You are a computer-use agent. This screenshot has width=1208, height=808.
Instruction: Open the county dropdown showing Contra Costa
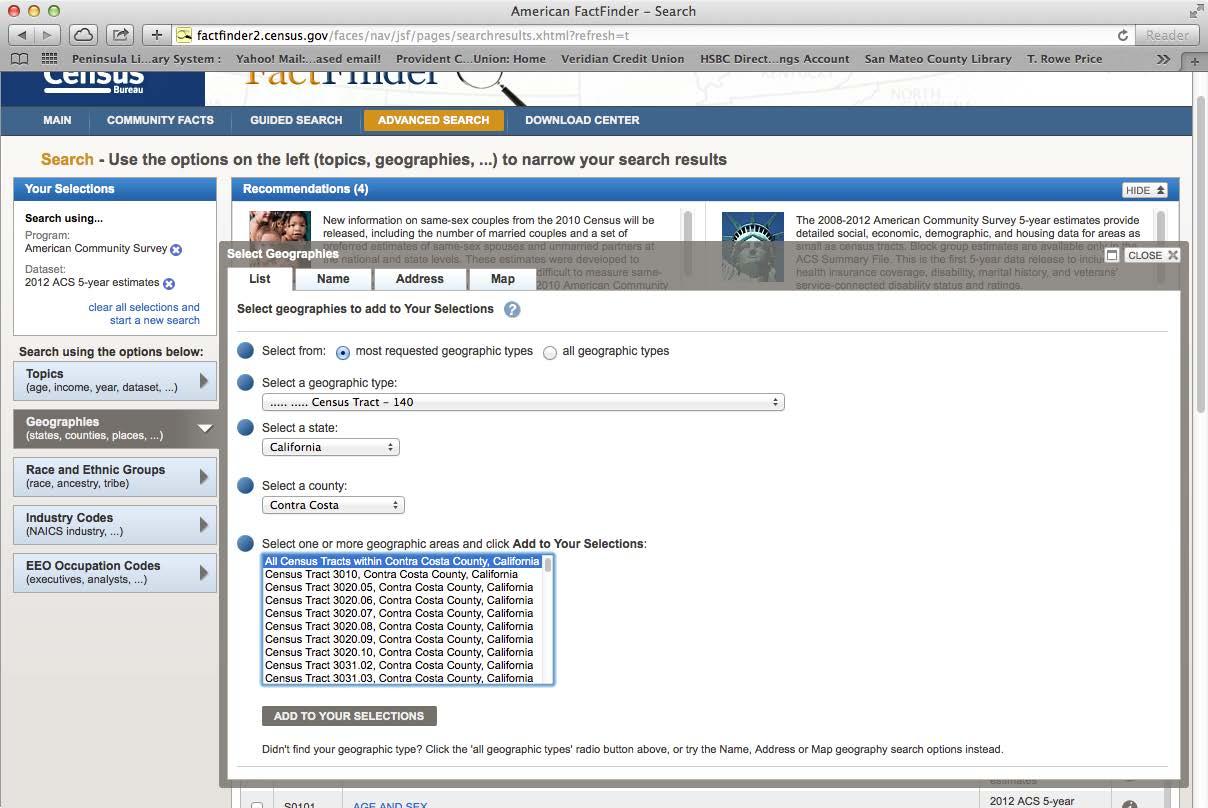[333, 505]
